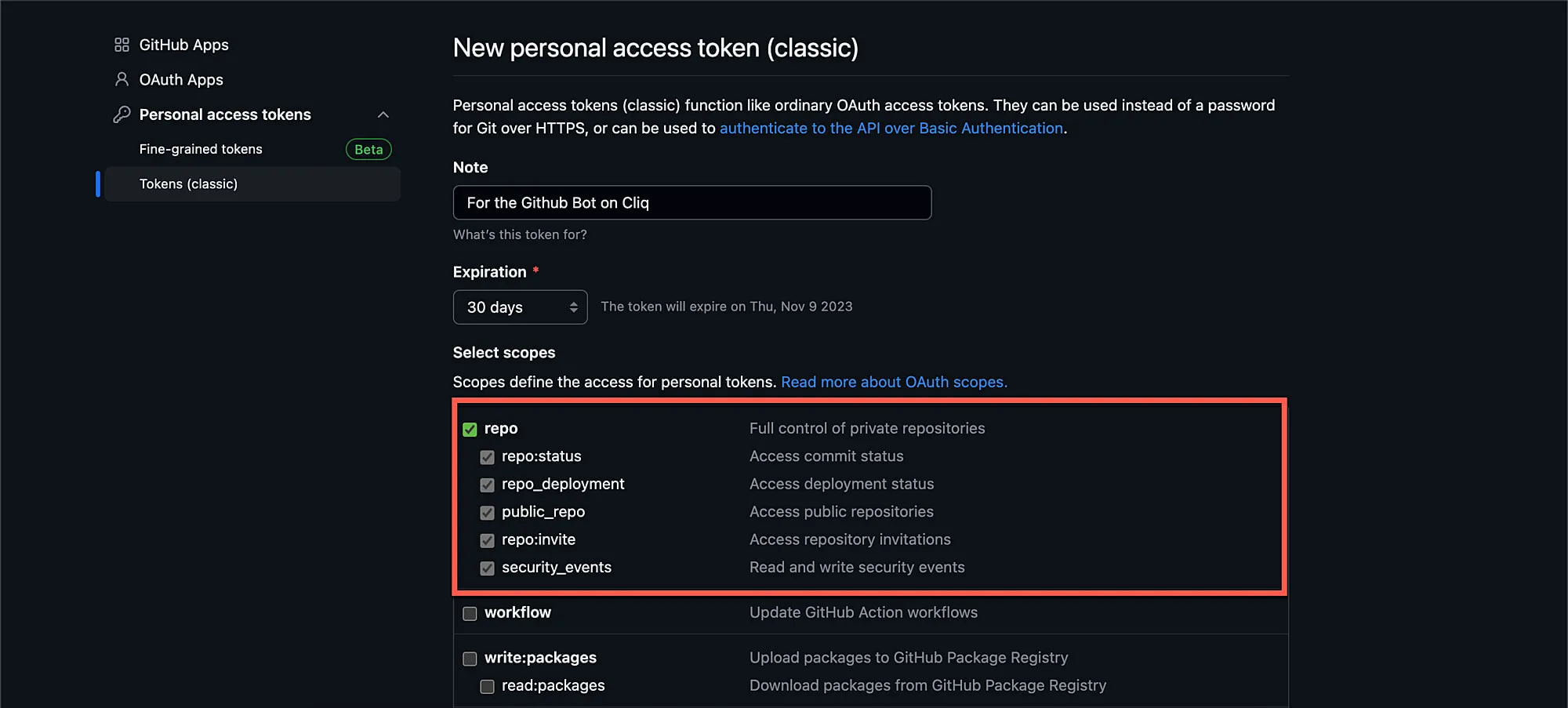The image size is (1568, 708).
Task: Click the Note text input field
Action: [691, 202]
